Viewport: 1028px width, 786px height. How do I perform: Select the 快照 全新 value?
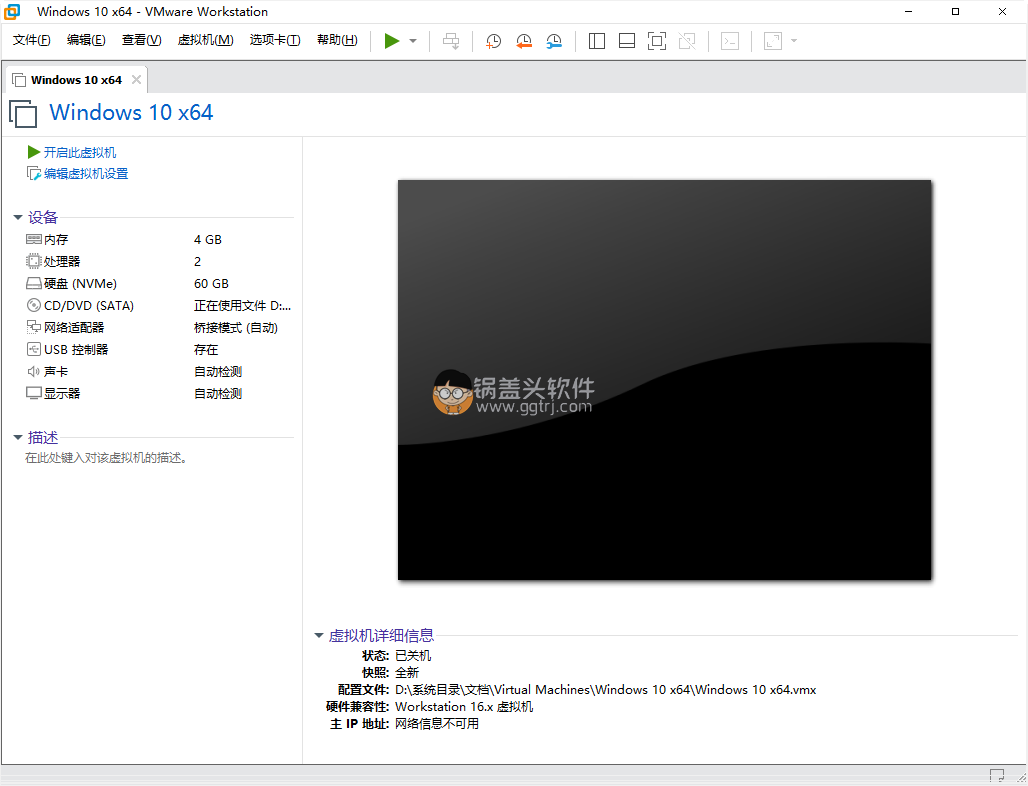point(406,673)
